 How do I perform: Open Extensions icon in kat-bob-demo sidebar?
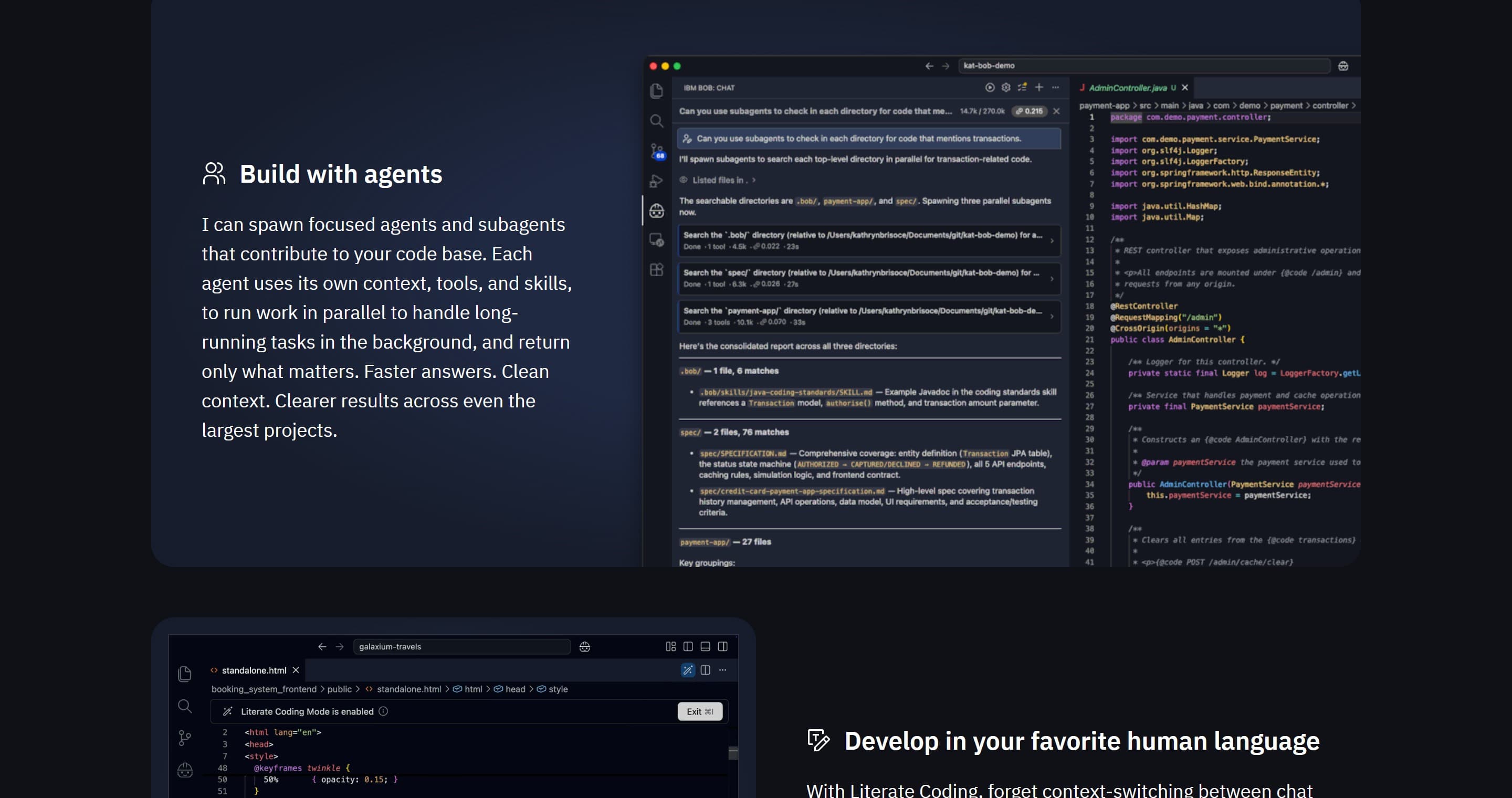(x=657, y=270)
